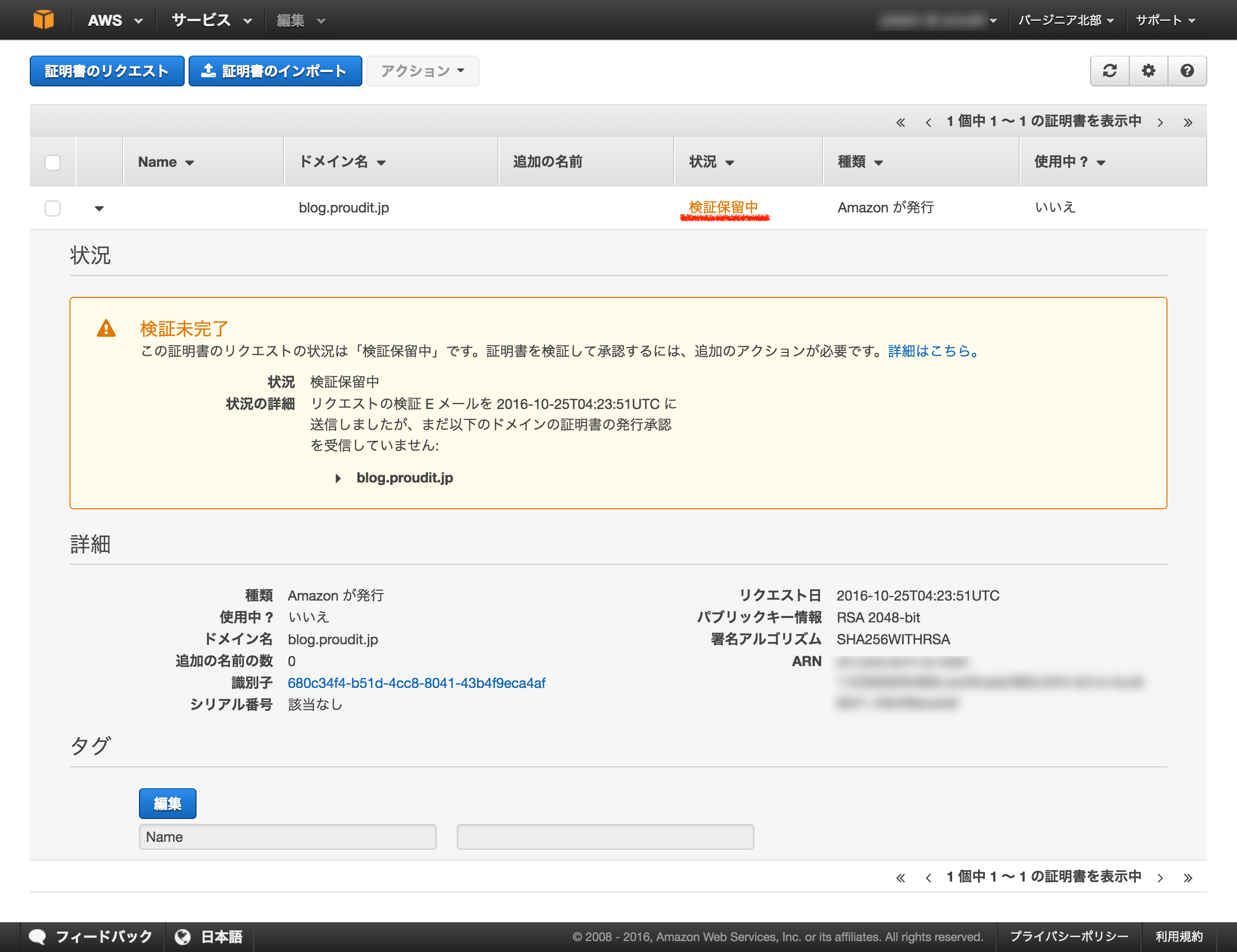Click the globe icon next to 日本語
Image resolution: width=1237 pixels, height=952 pixels.
[x=182, y=936]
